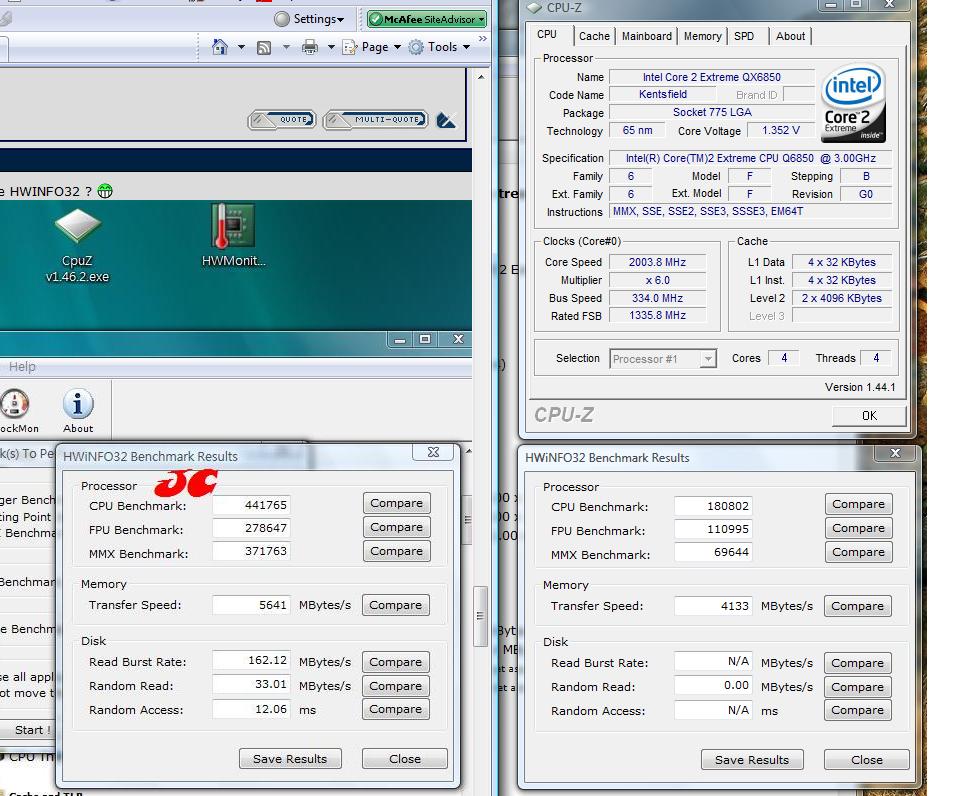The width and height of the screenshot is (960, 796).
Task: Click the Transfer Speed value 4133
Action: click(x=713, y=606)
